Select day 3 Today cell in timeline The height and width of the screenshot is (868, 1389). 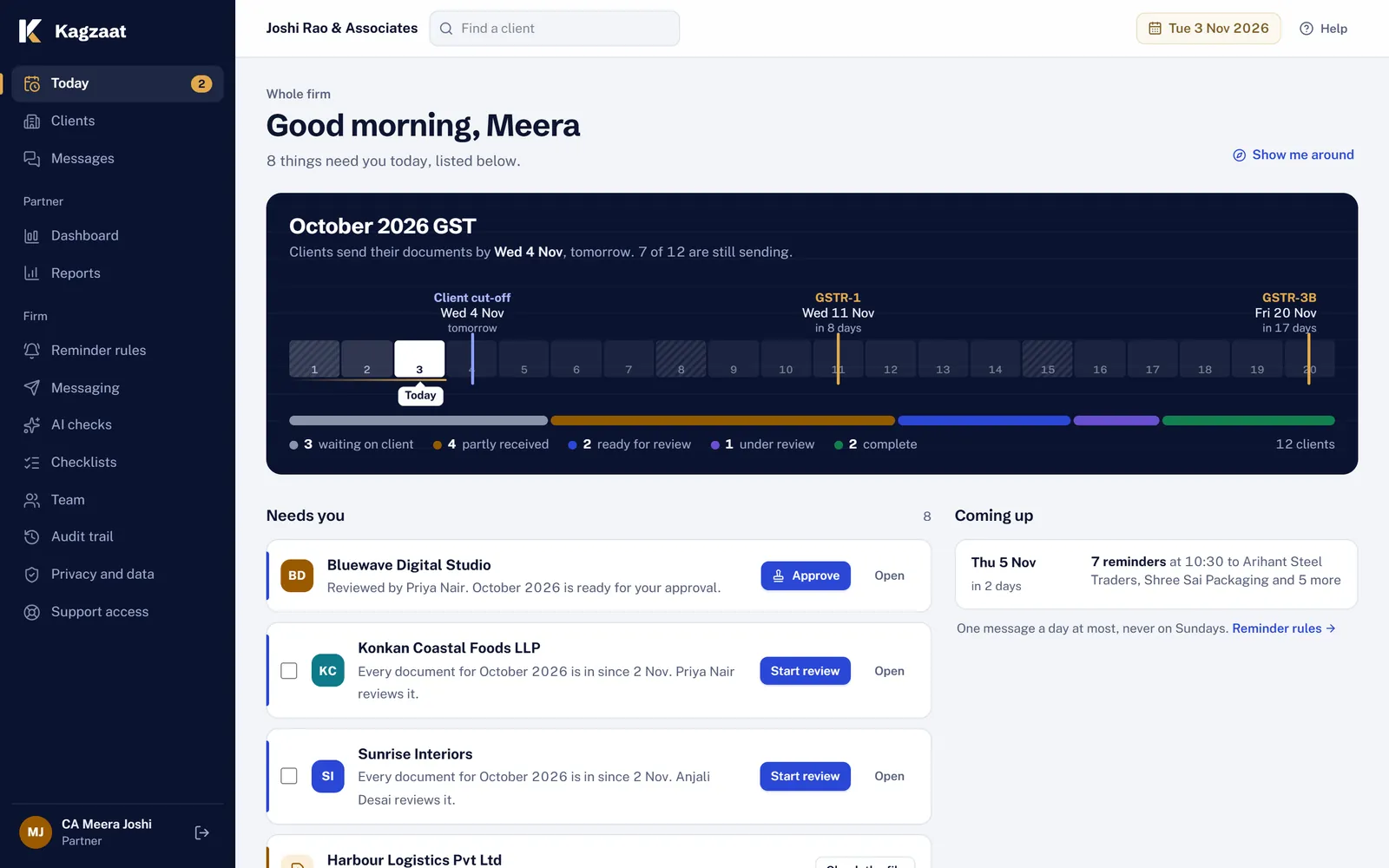point(419,358)
